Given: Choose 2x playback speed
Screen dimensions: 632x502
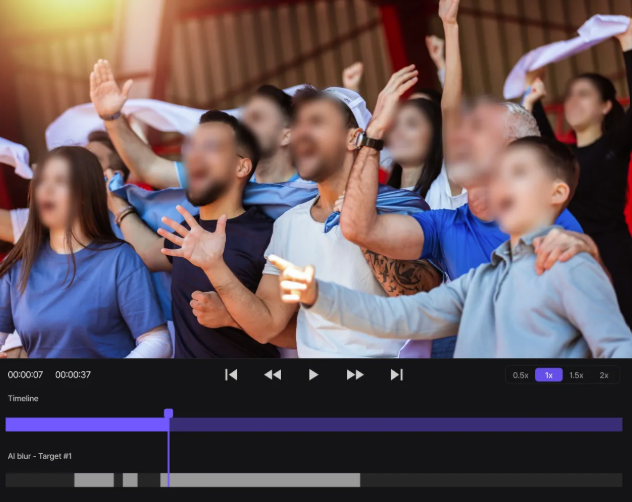Looking at the screenshot, I should pyautogui.click(x=604, y=375).
